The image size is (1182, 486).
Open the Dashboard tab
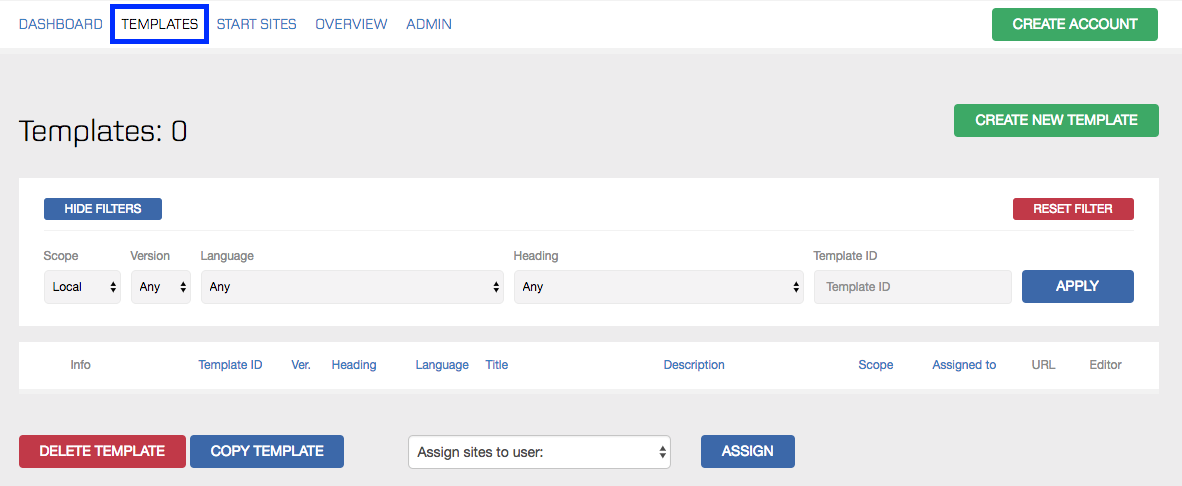60,24
